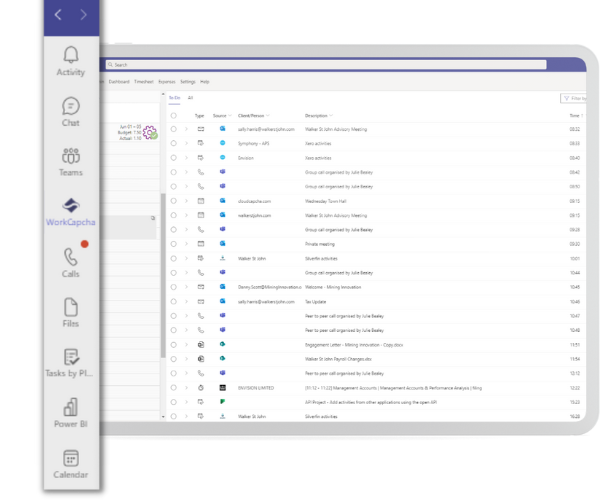Click email type icon on Tax Update row
The image size is (600, 500).
tap(201, 301)
